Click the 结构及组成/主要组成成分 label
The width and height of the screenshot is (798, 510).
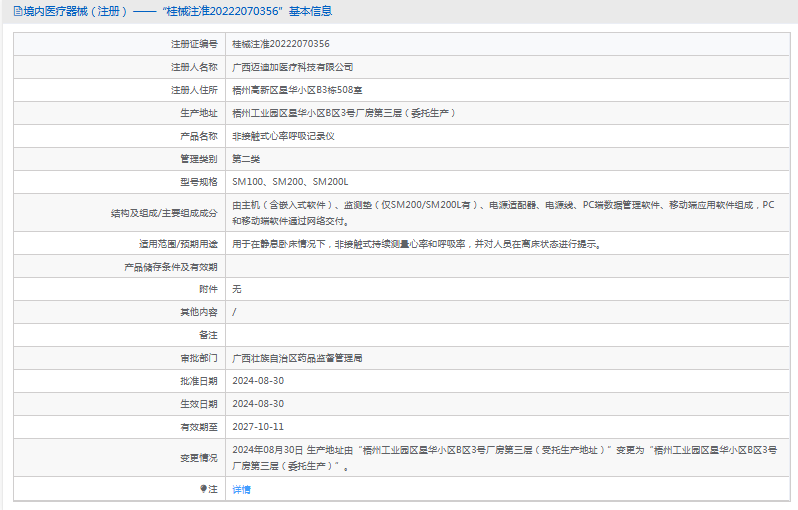point(164,213)
